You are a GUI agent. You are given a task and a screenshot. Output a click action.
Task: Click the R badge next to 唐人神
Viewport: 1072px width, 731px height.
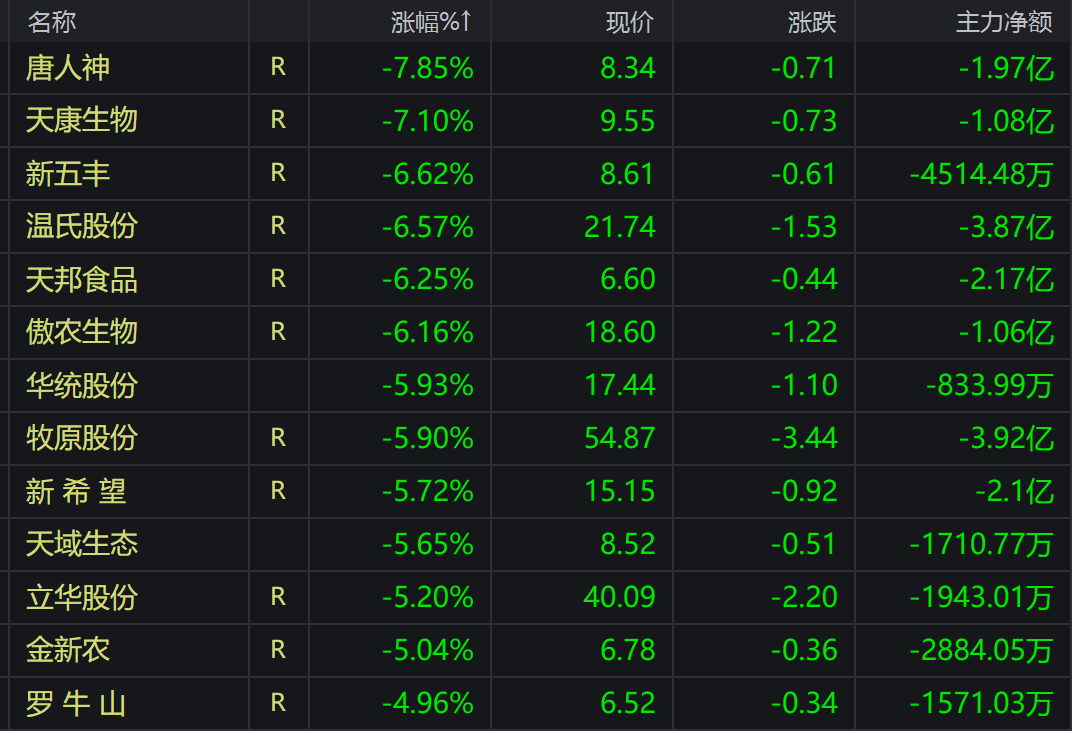point(278,67)
